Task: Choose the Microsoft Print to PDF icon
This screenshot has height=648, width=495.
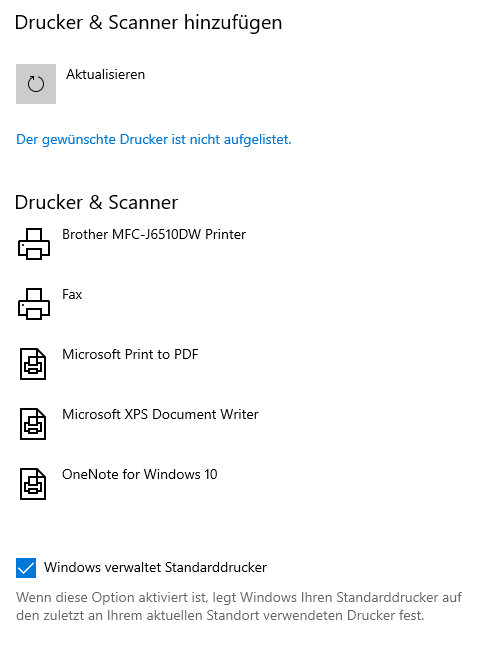Action: pyautogui.click(x=33, y=364)
